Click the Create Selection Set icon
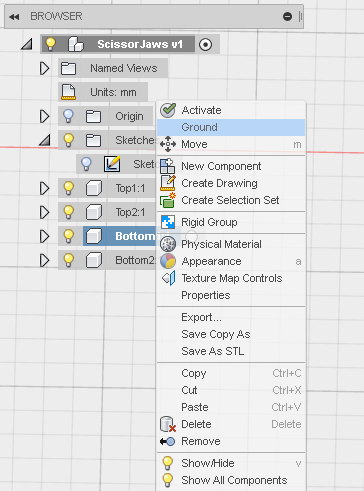This screenshot has height=491, width=364. coord(168,200)
